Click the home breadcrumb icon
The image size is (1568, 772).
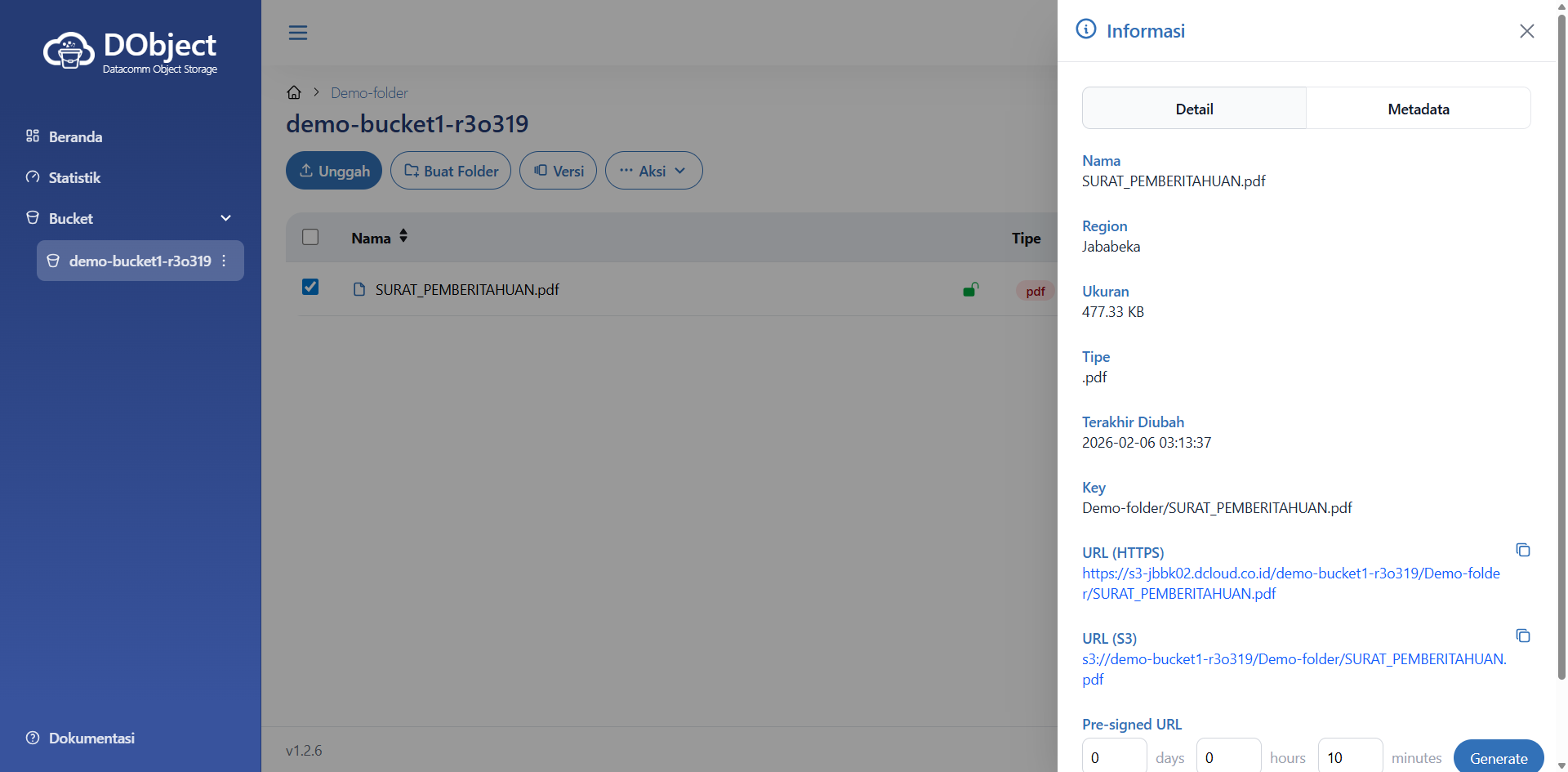coord(294,92)
